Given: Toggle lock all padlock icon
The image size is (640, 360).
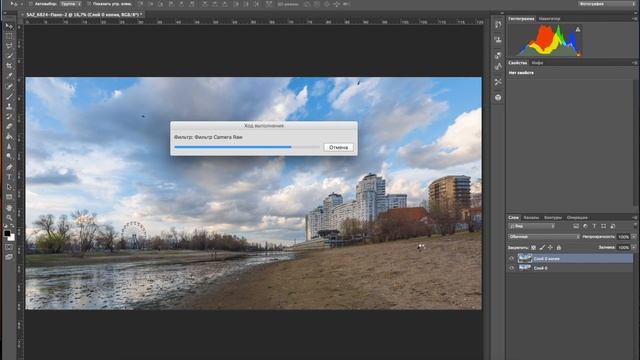Looking at the screenshot, I should pos(559,247).
